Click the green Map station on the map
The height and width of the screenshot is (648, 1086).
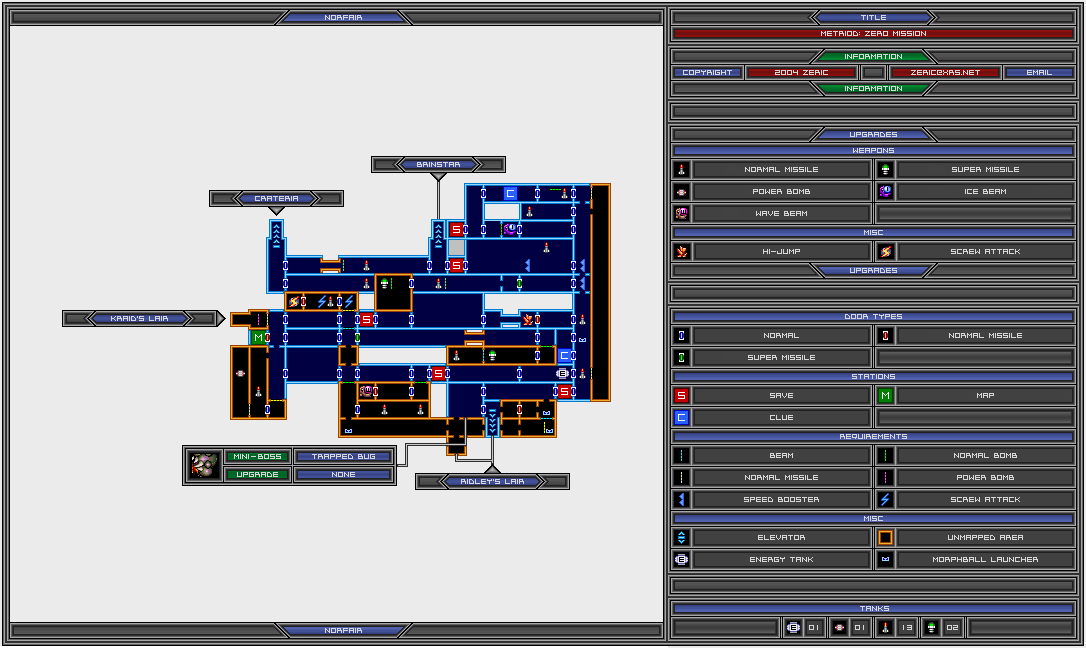(x=258, y=338)
